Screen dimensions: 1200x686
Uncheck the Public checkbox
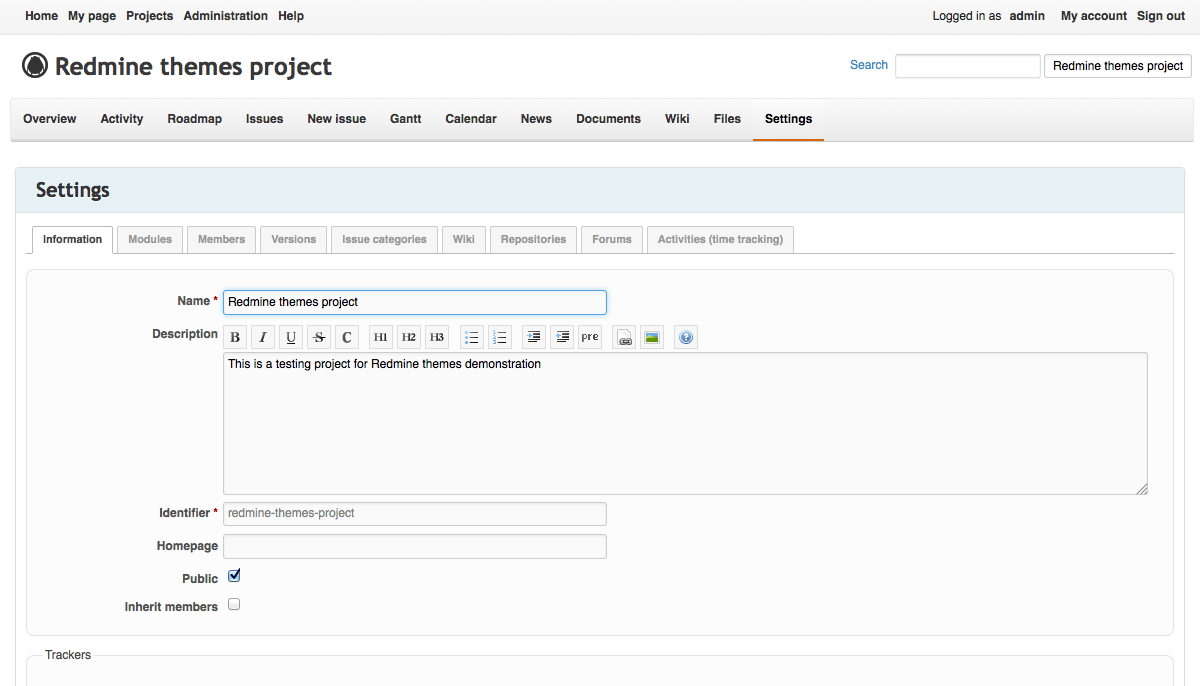[234, 576]
